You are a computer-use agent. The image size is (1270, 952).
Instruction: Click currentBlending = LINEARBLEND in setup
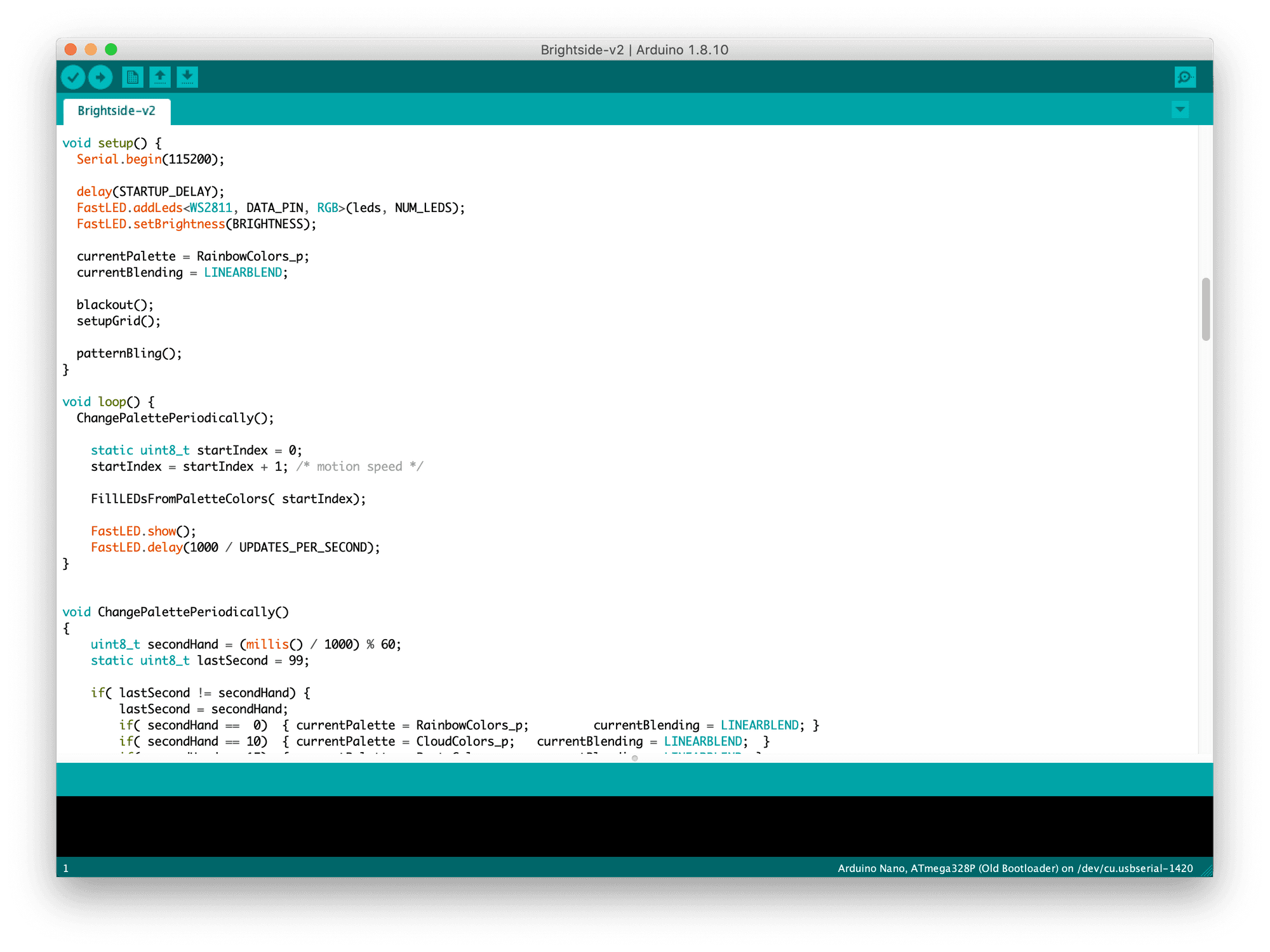182,272
